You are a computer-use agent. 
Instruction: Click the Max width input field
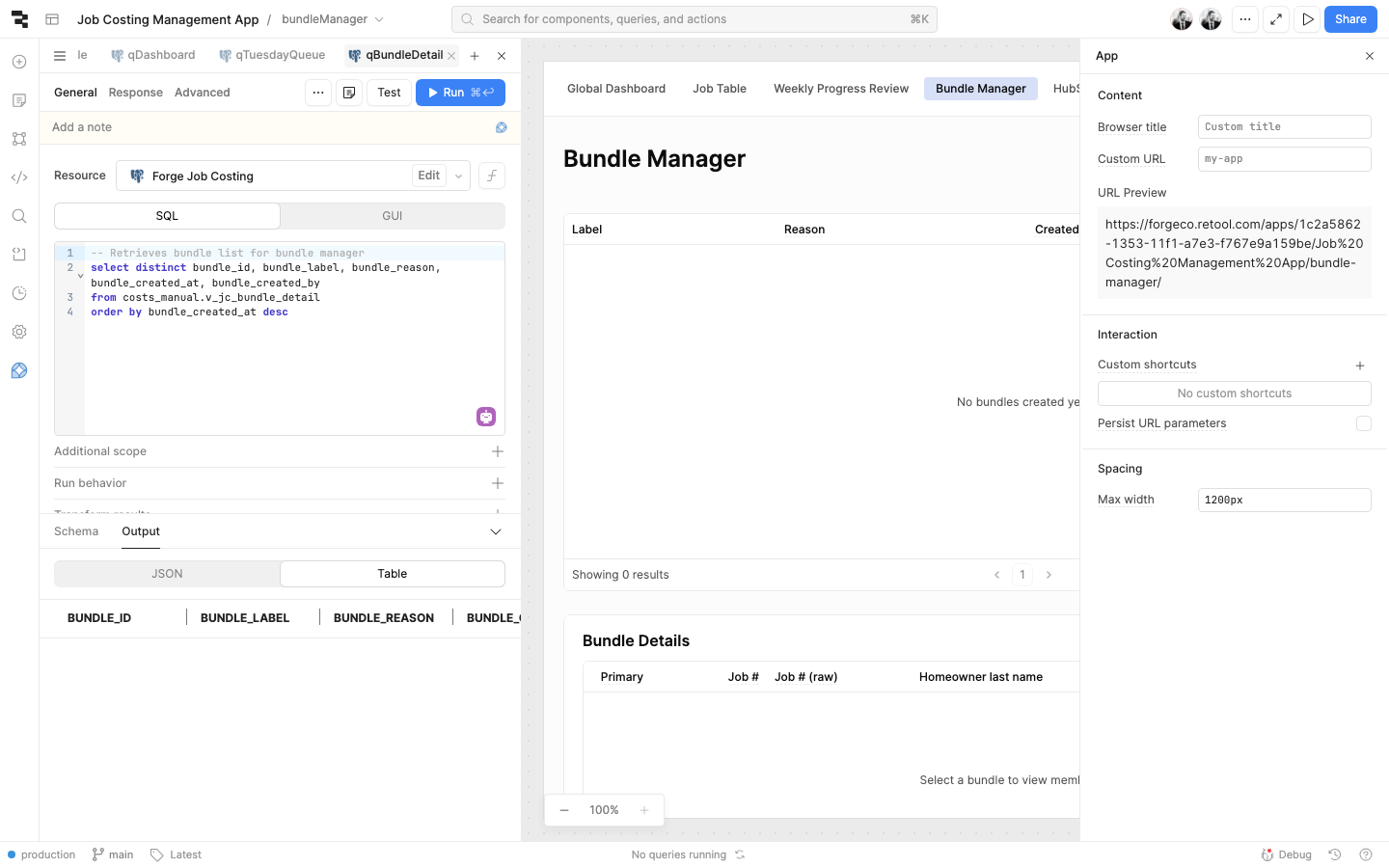[x=1283, y=500]
